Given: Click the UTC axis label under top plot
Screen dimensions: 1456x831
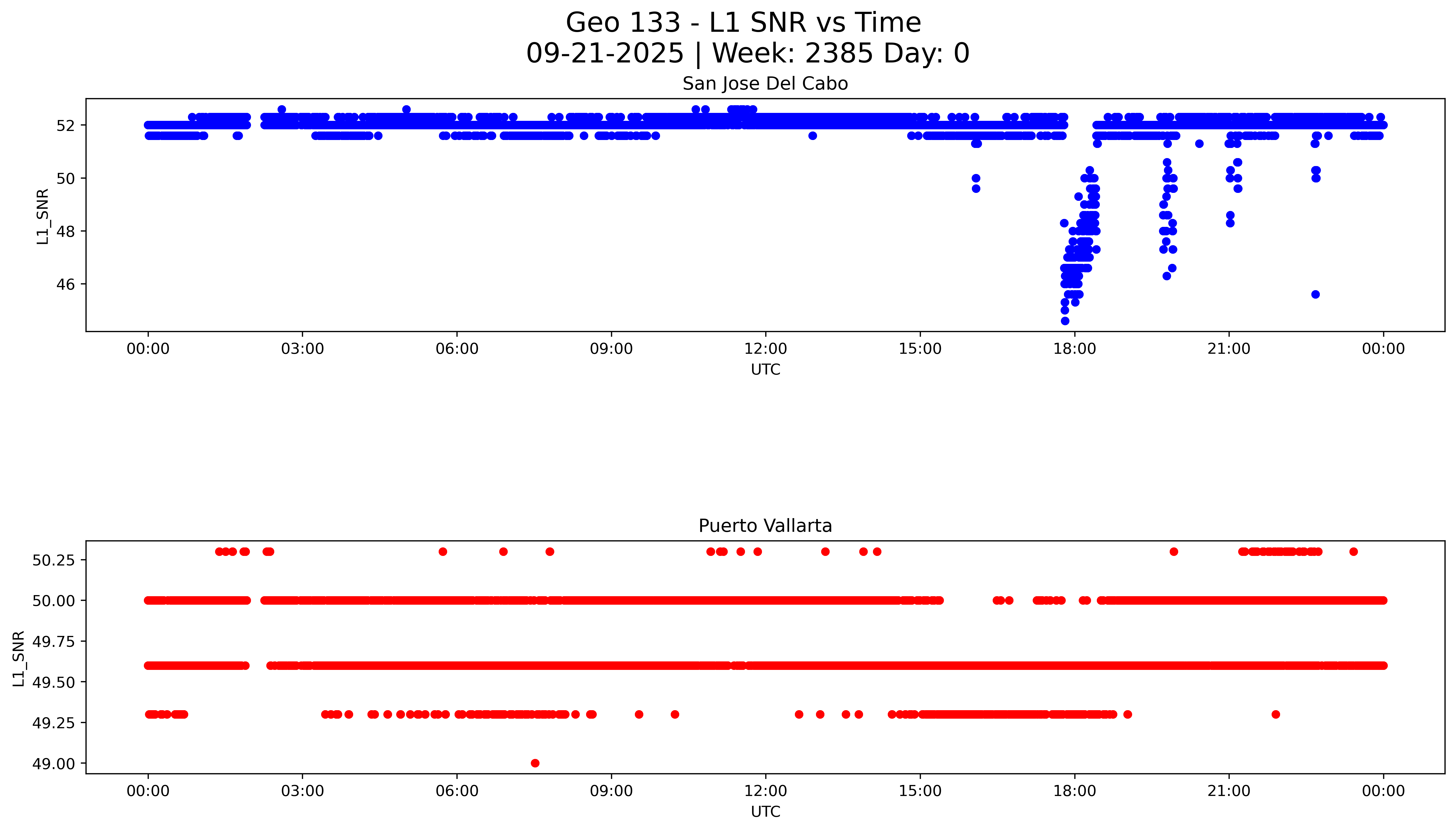Looking at the screenshot, I should 765,370.
